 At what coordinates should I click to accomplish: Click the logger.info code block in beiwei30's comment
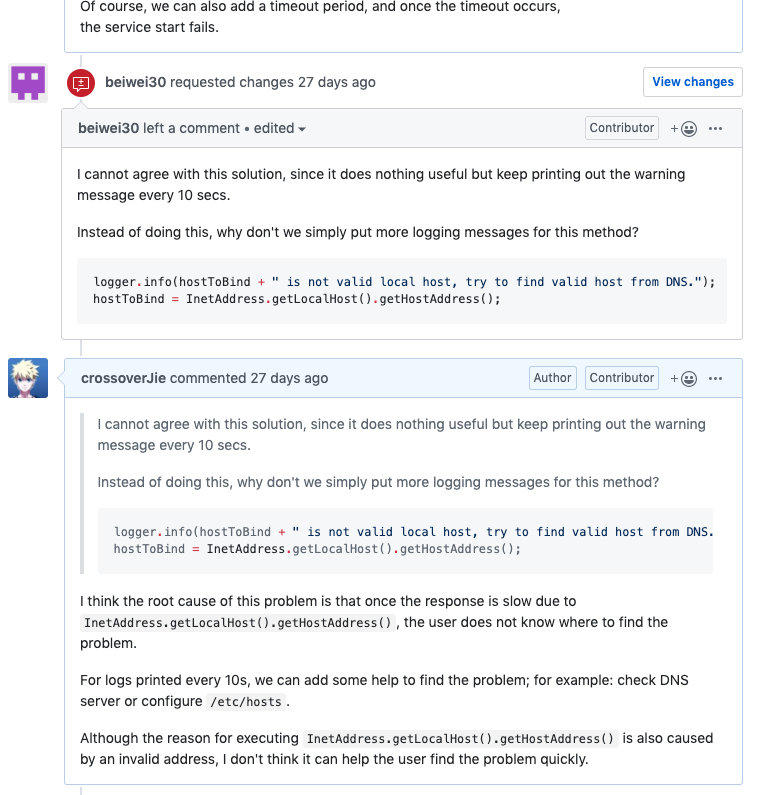tap(402, 291)
